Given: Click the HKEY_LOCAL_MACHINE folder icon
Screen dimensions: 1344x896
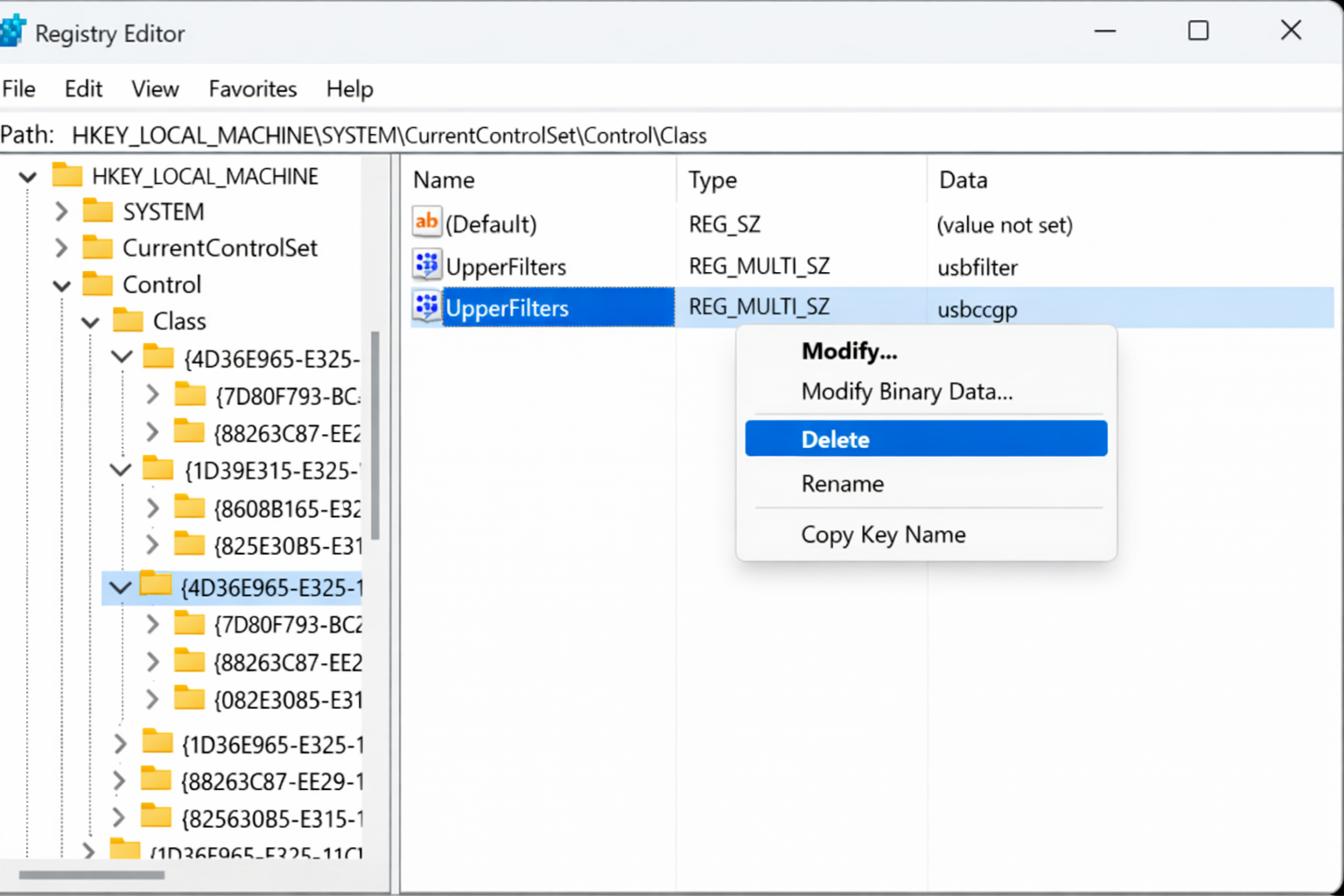Looking at the screenshot, I should point(68,175).
